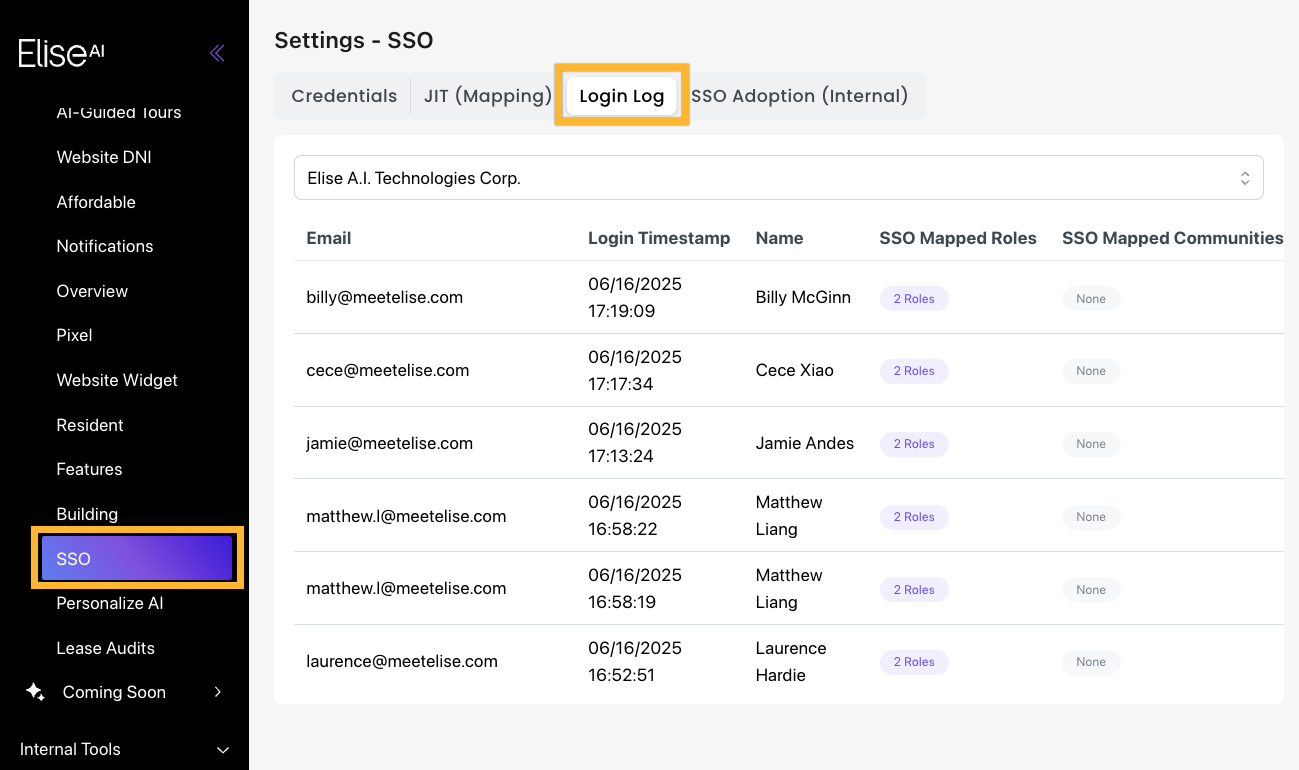This screenshot has width=1299, height=770.
Task: Open the Features page
Action: tap(89, 469)
